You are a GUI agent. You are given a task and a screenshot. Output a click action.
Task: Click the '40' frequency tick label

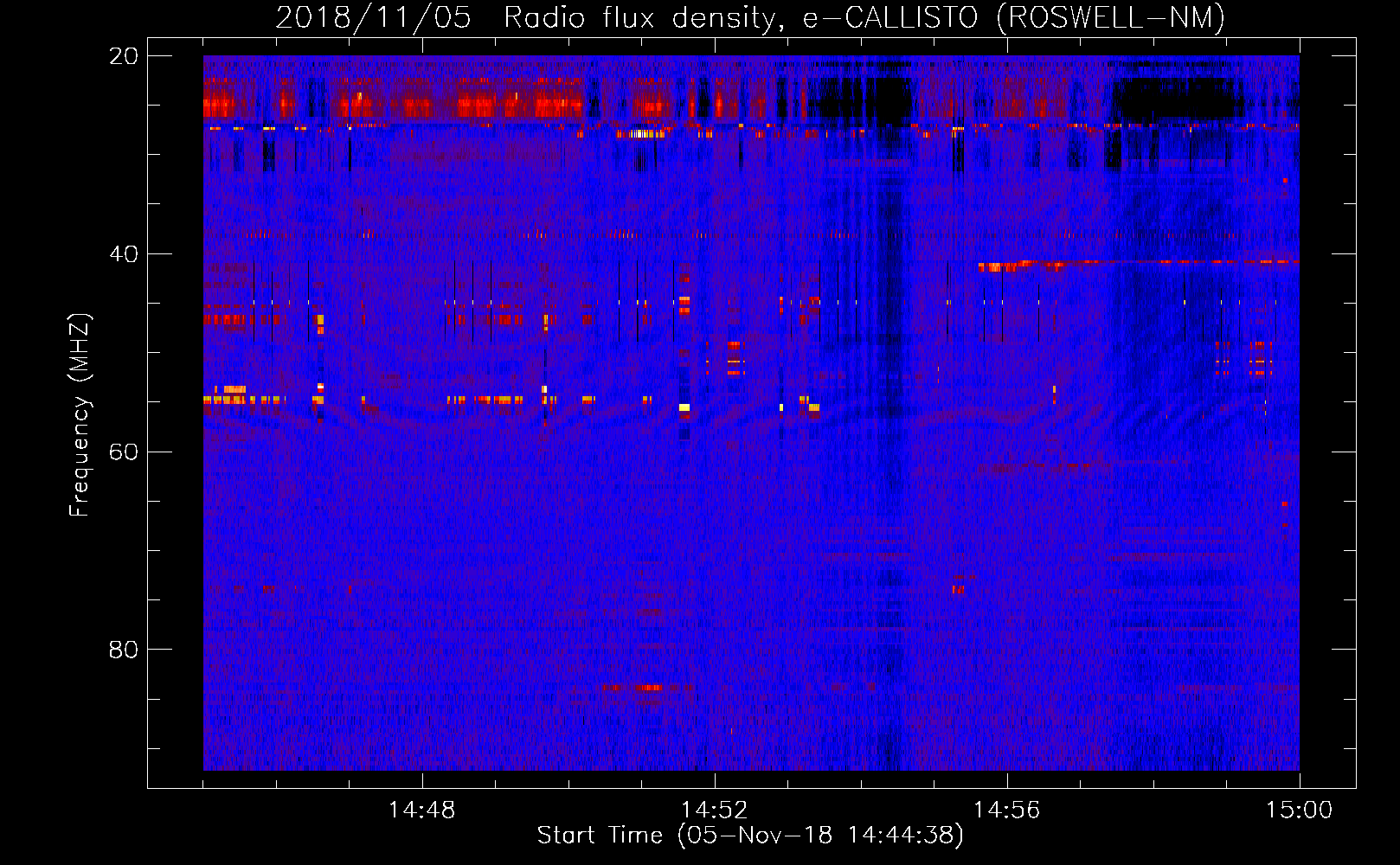pos(123,254)
